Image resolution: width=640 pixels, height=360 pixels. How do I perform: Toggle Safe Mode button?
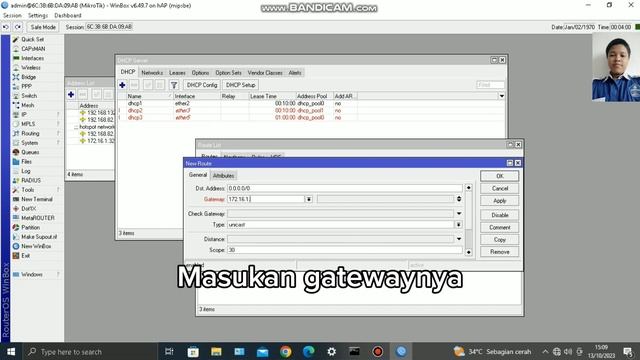tap(43, 27)
